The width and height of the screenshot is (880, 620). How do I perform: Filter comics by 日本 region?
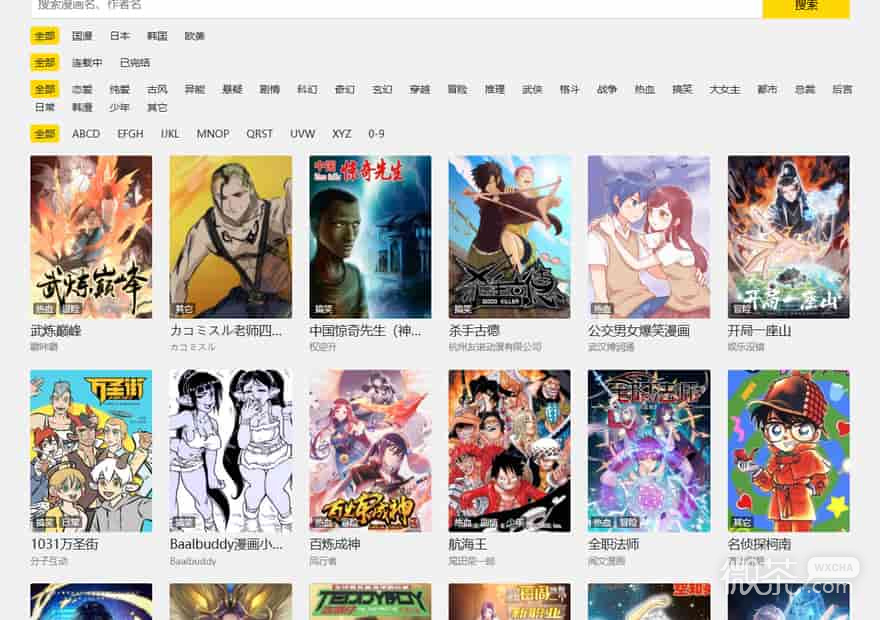coord(120,36)
